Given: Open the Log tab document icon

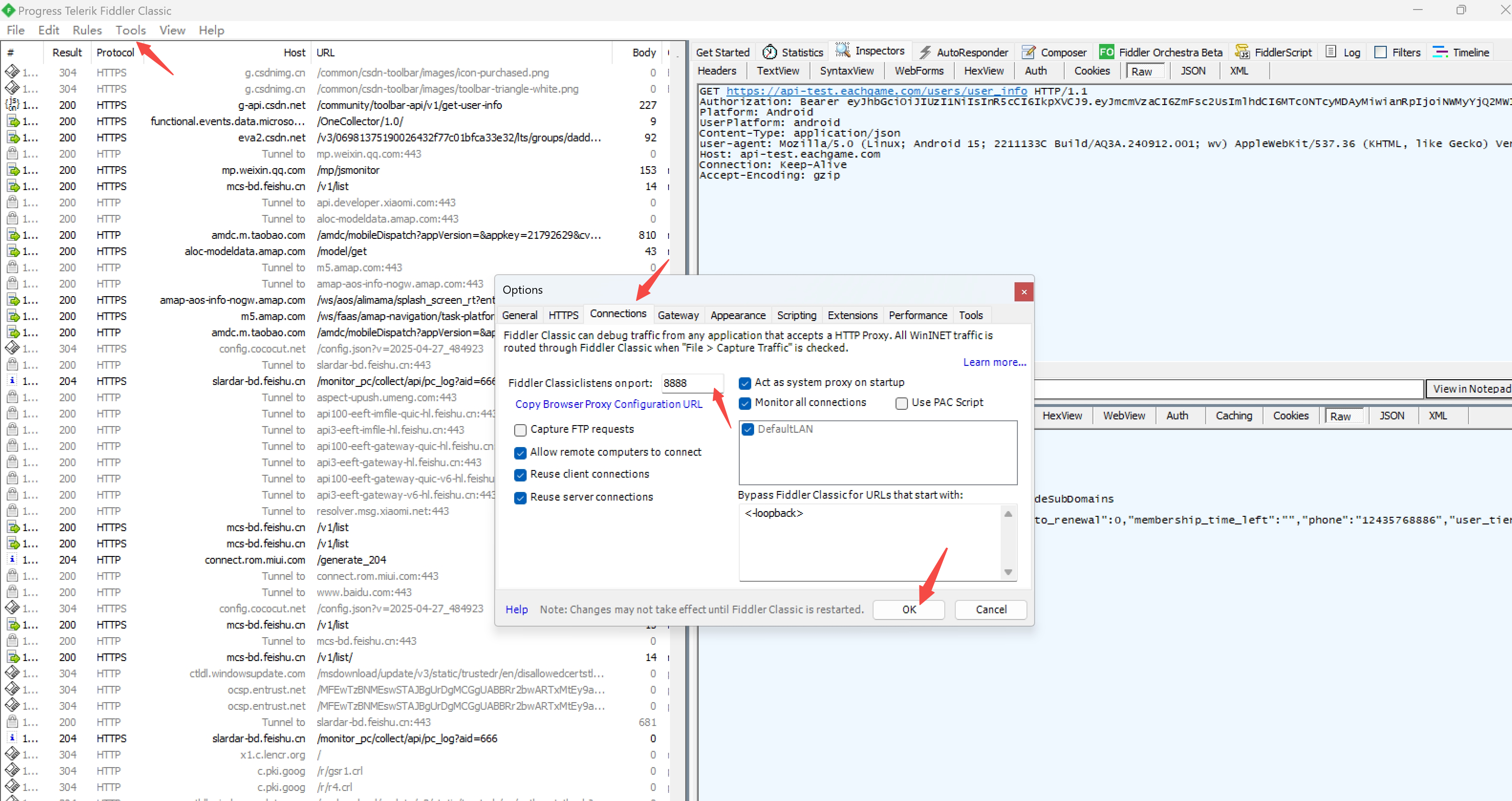Looking at the screenshot, I should pyautogui.click(x=1330, y=52).
